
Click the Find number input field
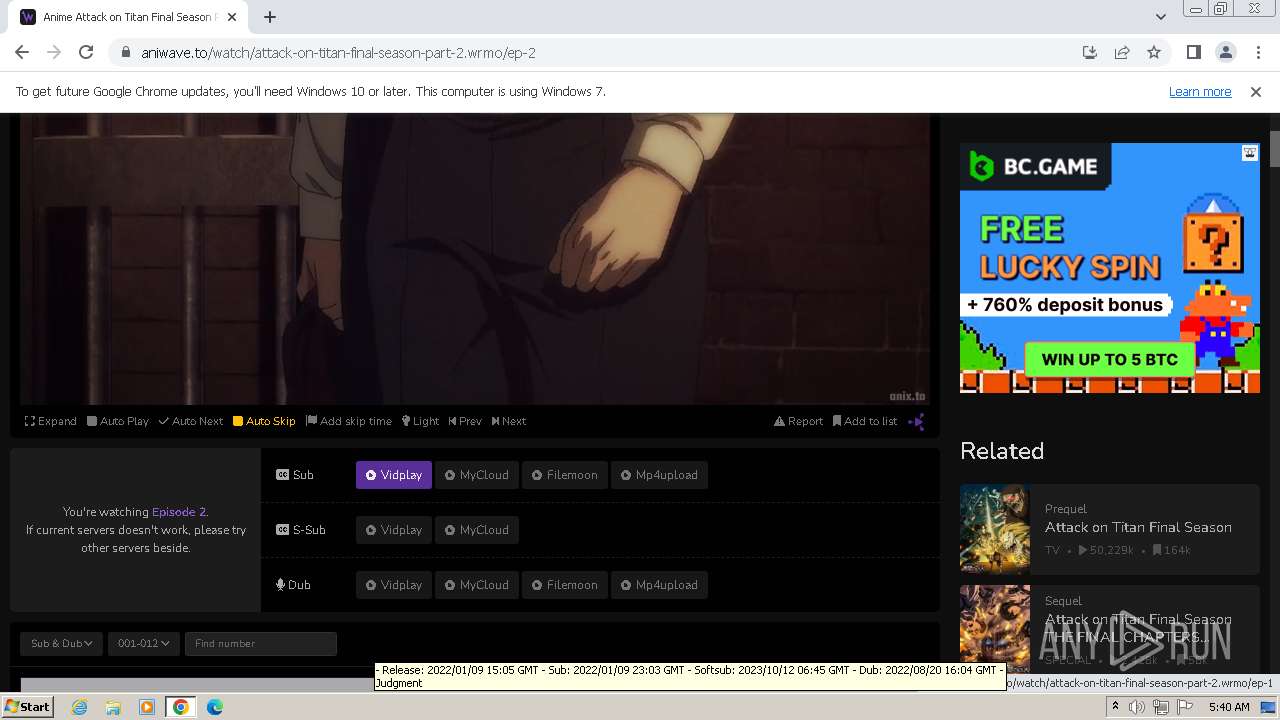click(x=260, y=643)
